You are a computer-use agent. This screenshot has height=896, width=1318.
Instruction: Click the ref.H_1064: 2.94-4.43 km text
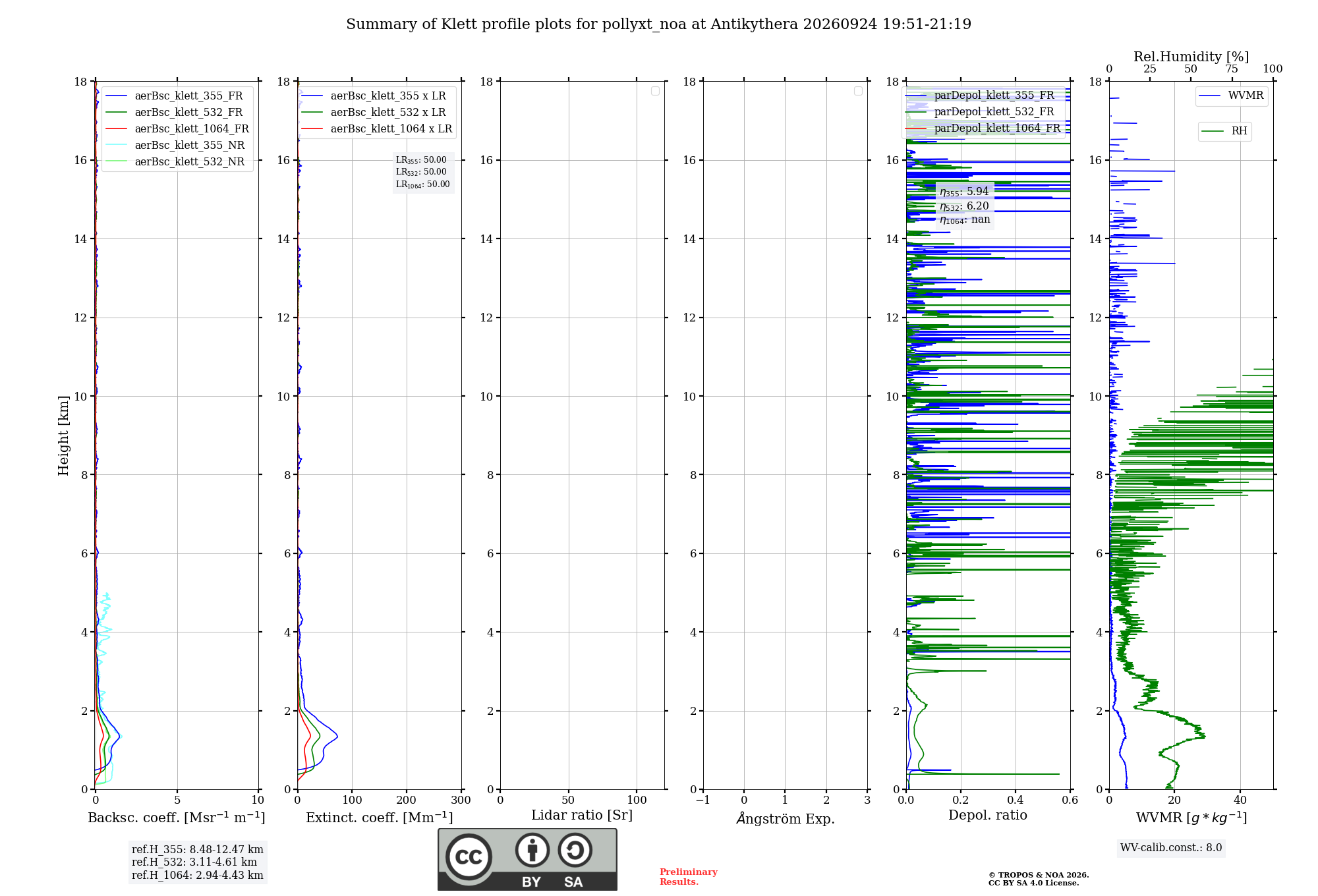coord(198,876)
